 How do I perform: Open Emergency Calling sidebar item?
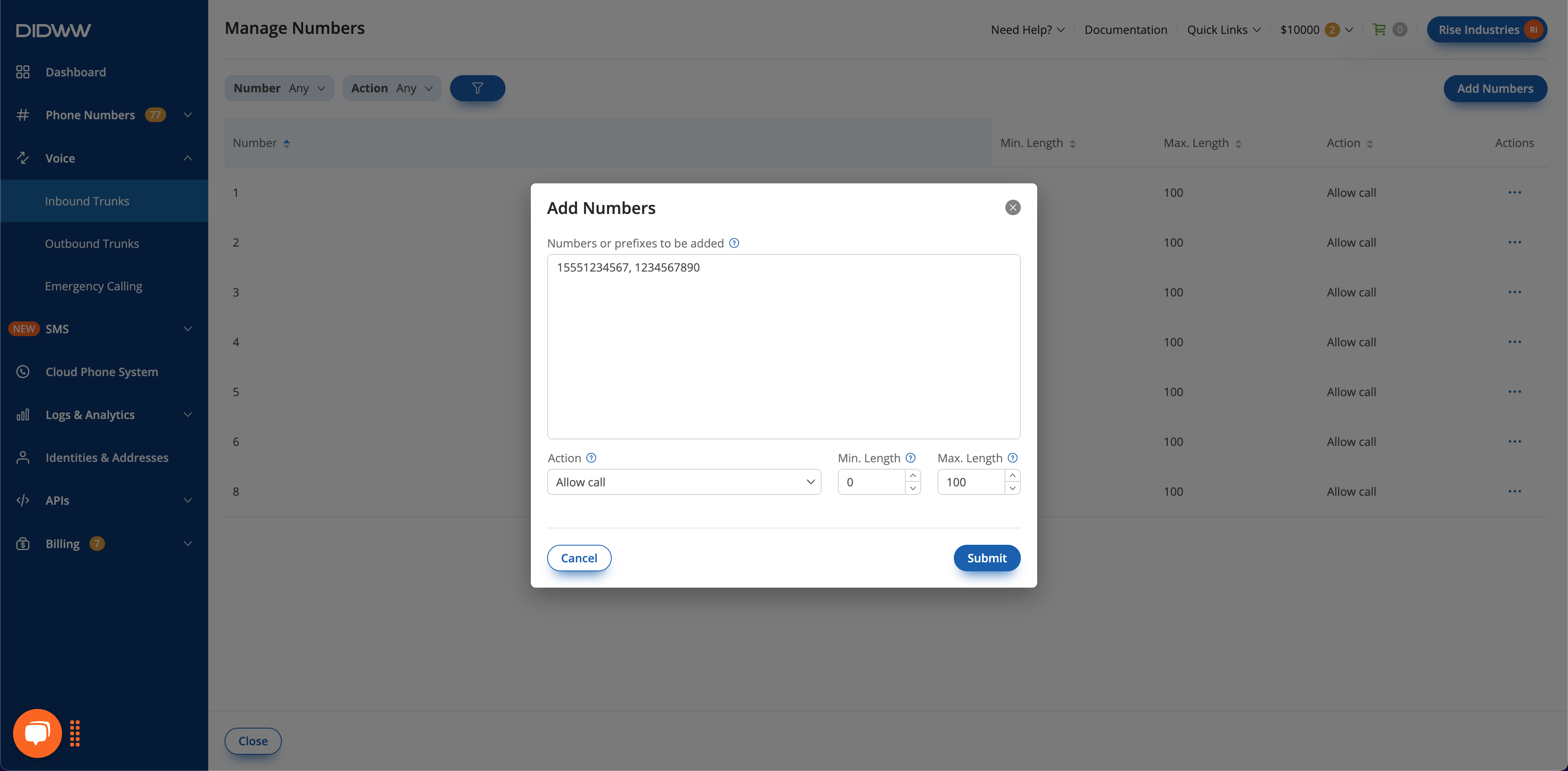point(93,286)
